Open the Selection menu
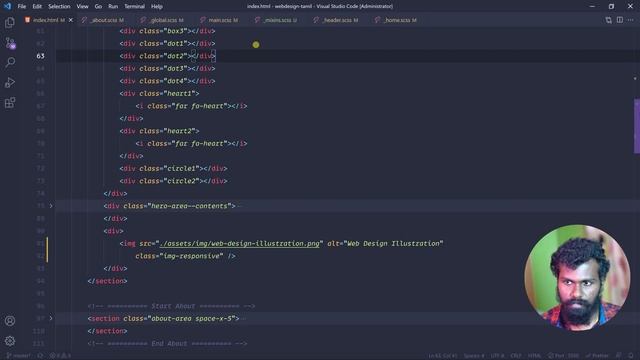This screenshot has height=360, width=640. click(x=59, y=6)
